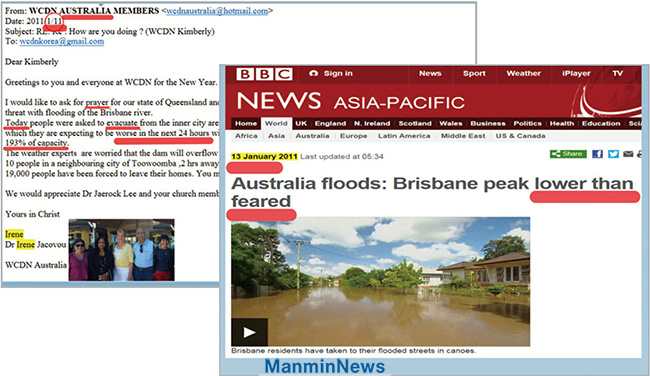The image size is (650, 376).
Task: Open the Home tab in the news navigation
Action: tap(246, 124)
